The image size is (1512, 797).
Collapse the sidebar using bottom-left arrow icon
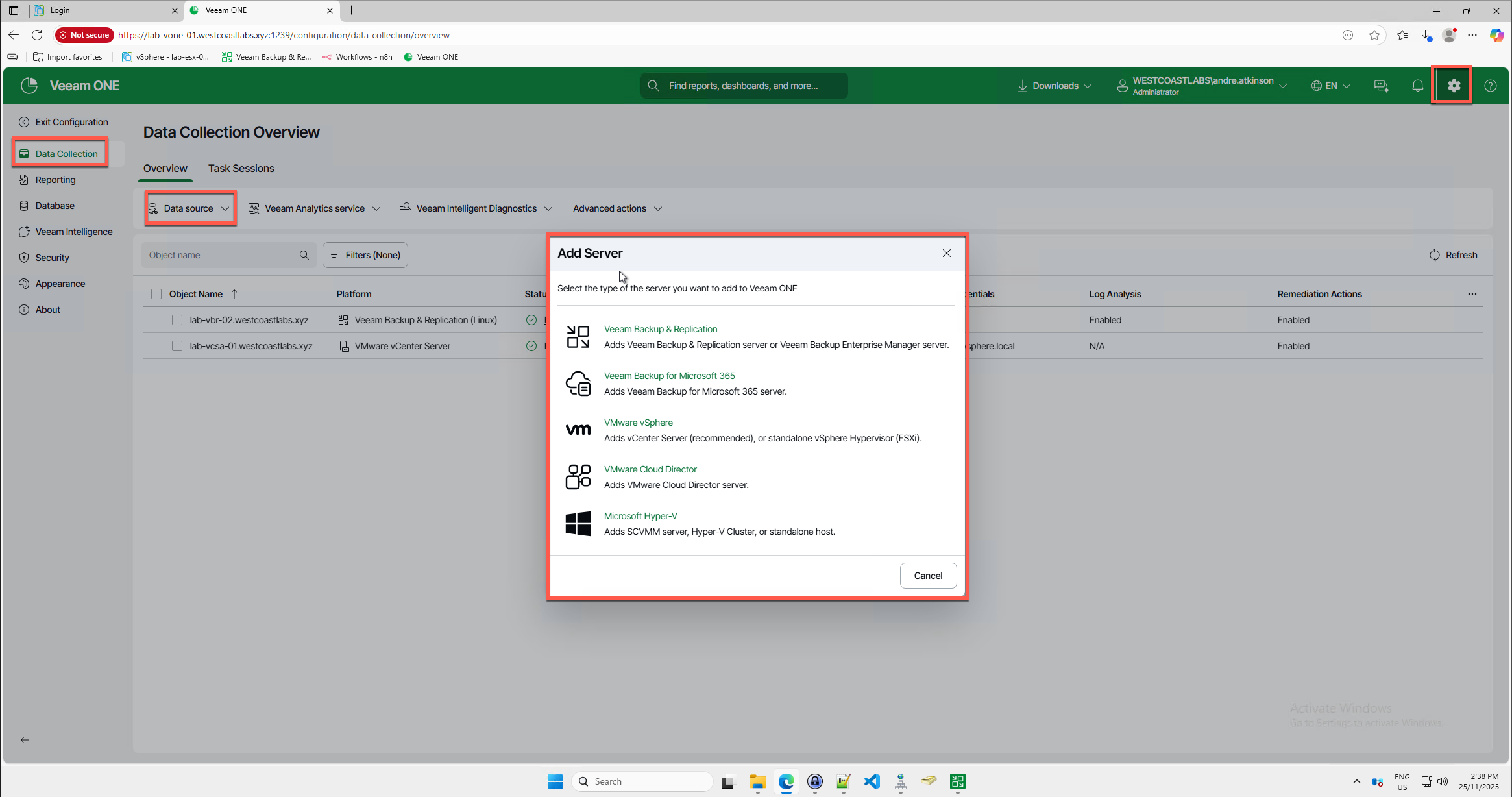24,740
